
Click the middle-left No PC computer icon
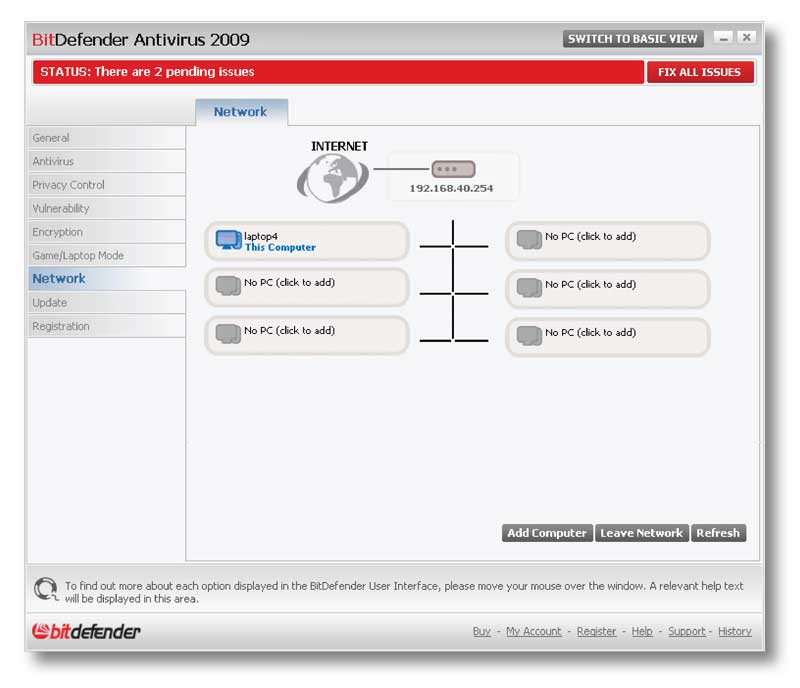pos(229,286)
